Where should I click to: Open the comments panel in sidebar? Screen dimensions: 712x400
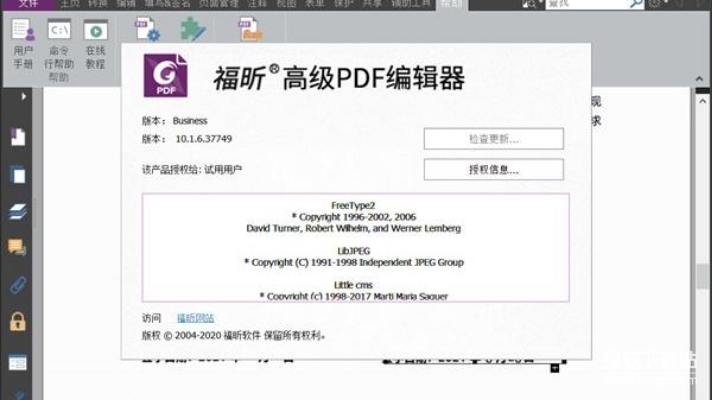tap(17, 247)
